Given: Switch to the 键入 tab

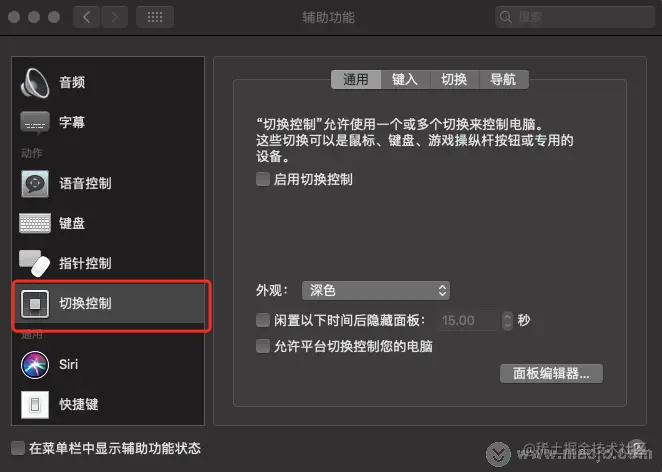Looking at the screenshot, I should [x=405, y=79].
